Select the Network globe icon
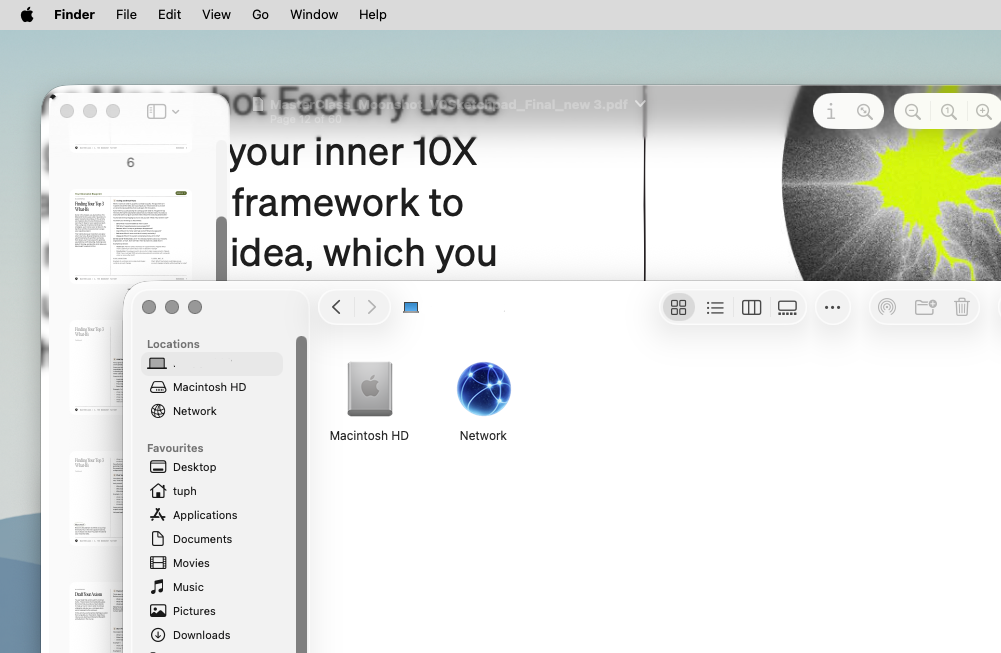1001x653 pixels. pos(483,389)
